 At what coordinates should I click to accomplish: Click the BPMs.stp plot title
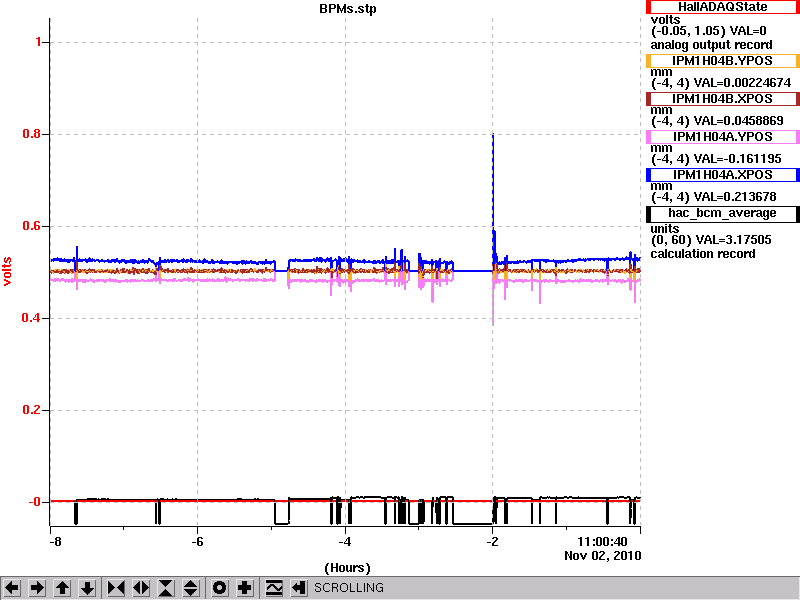point(348,9)
